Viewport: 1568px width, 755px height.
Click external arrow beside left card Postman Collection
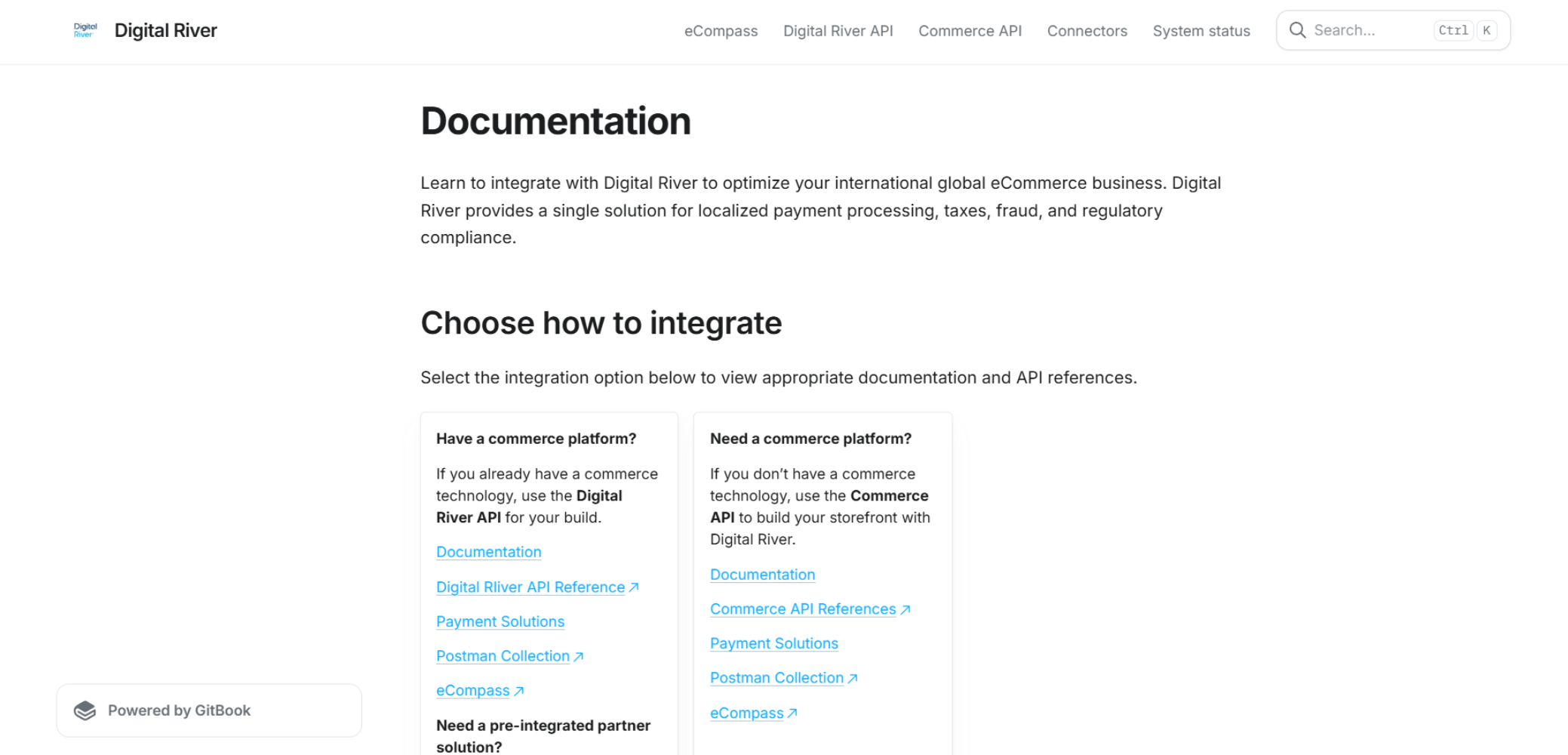click(x=579, y=657)
